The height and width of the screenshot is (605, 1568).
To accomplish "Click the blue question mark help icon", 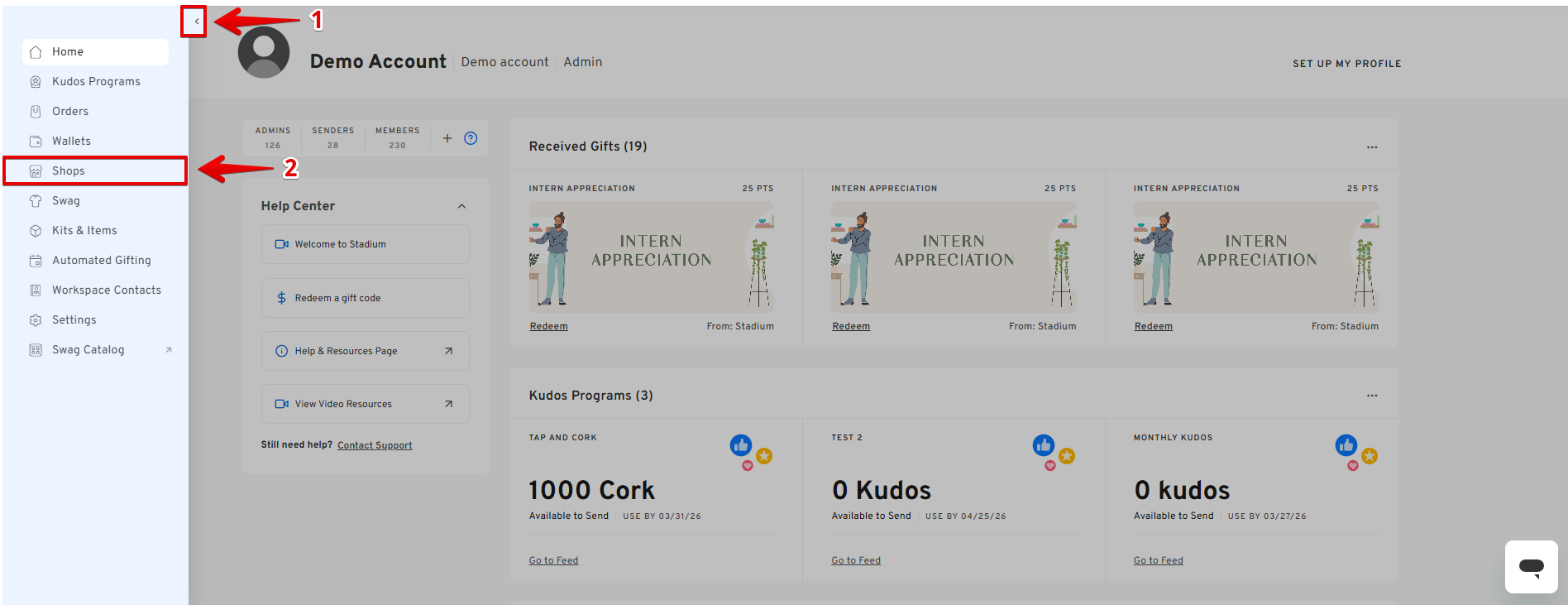I will (471, 138).
